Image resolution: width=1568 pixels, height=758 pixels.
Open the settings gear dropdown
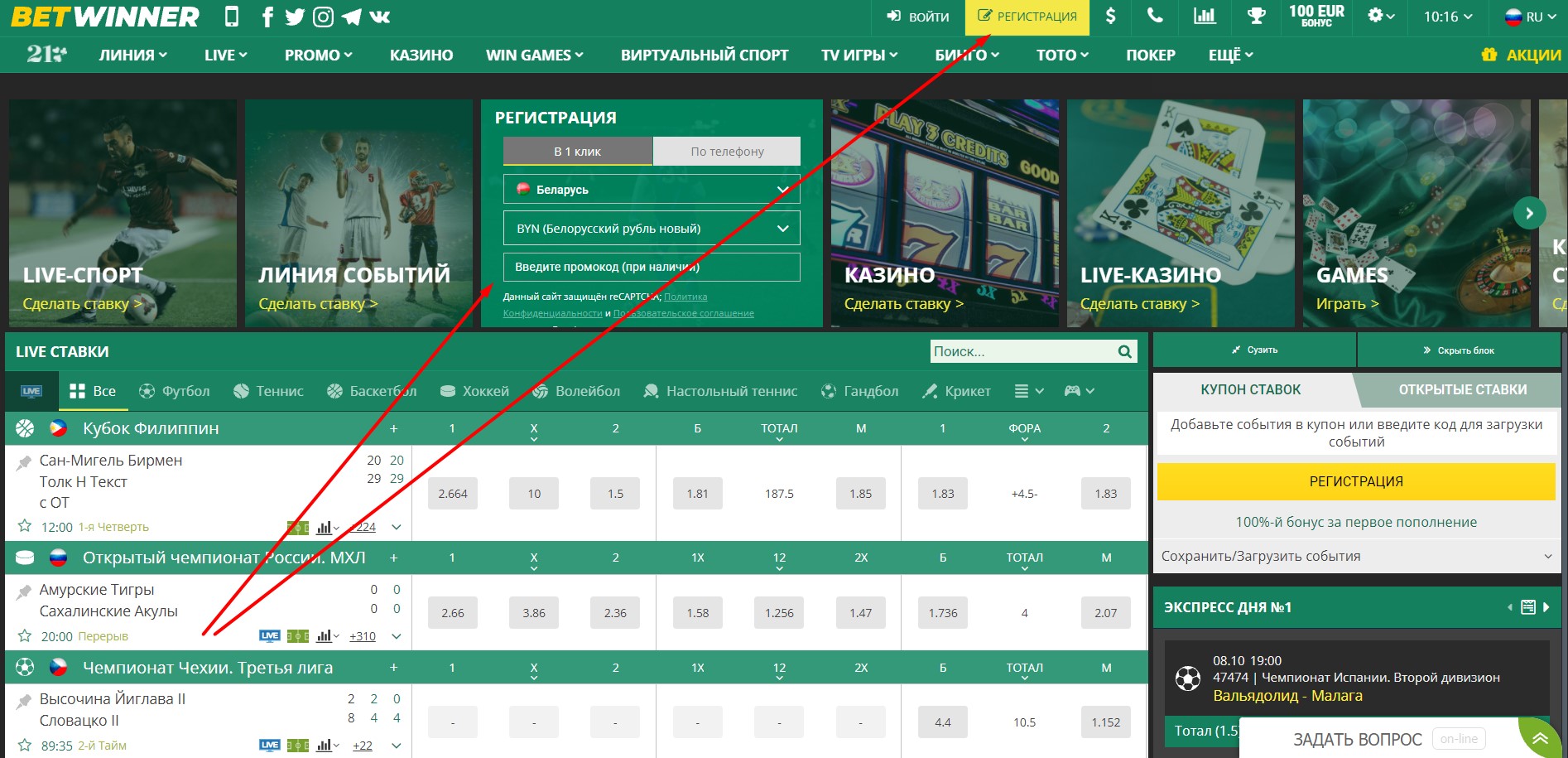tap(1381, 16)
